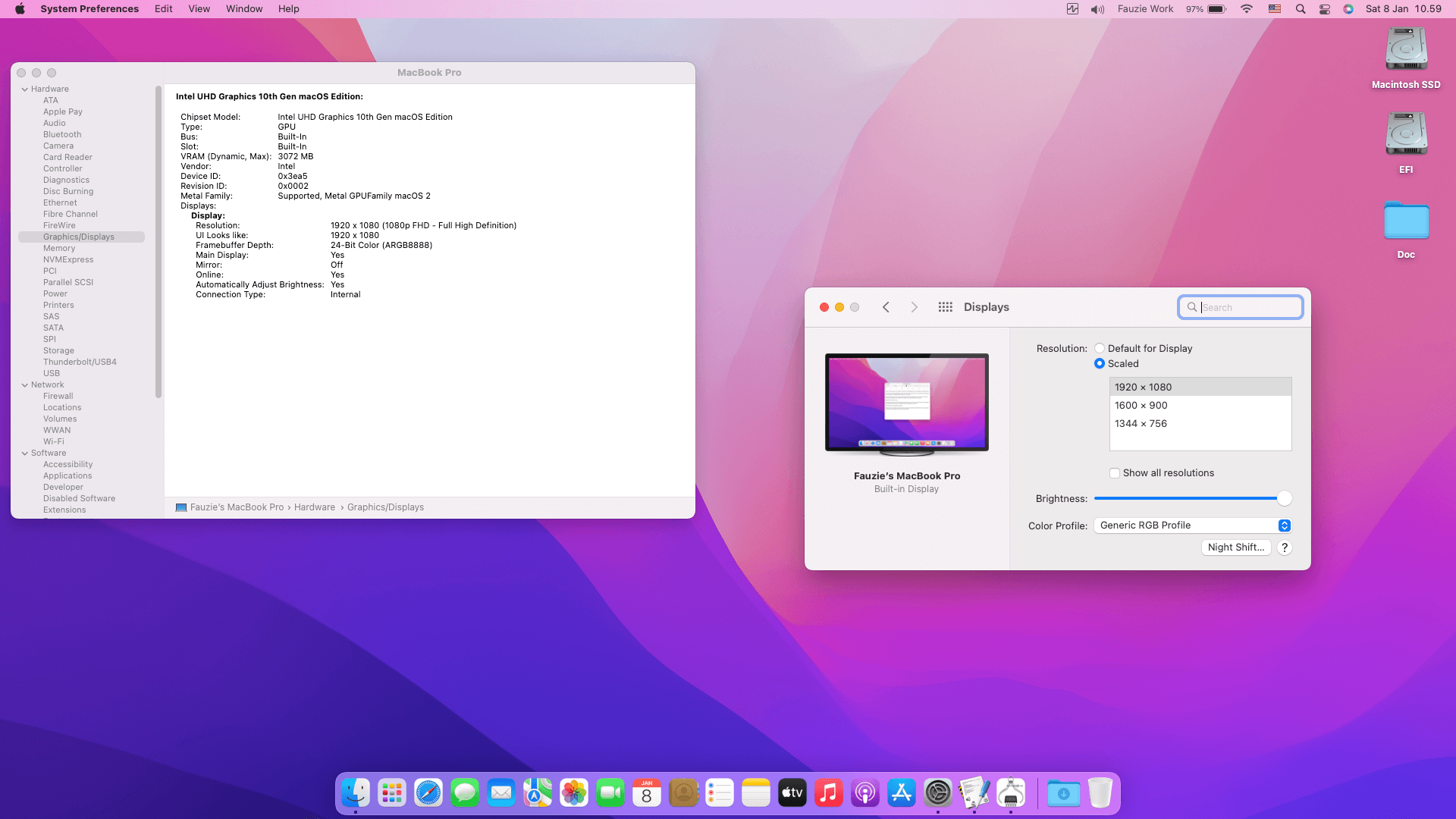Select Bluetooth in Hardware sidebar list
1456x819 pixels.
tap(62, 135)
